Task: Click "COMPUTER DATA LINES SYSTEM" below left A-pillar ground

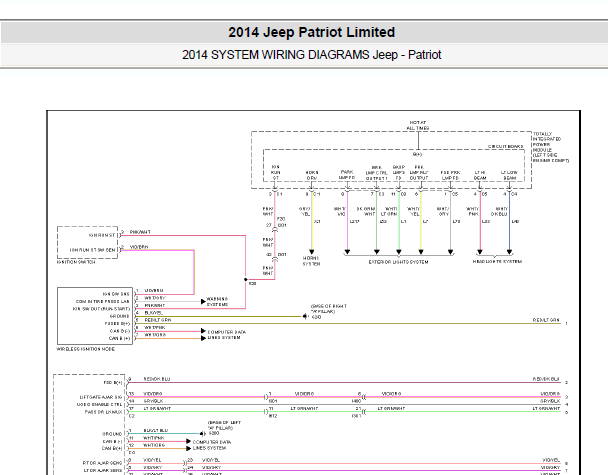Action: point(212,445)
